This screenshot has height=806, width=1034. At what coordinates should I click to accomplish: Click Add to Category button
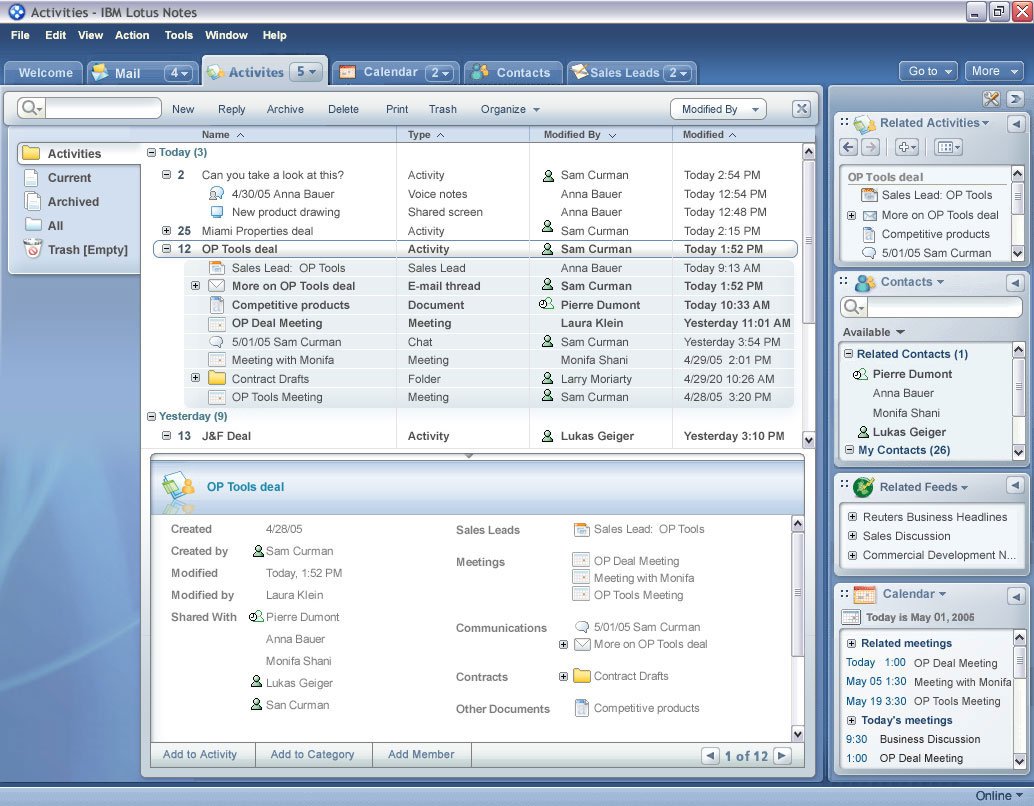pos(312,754)
